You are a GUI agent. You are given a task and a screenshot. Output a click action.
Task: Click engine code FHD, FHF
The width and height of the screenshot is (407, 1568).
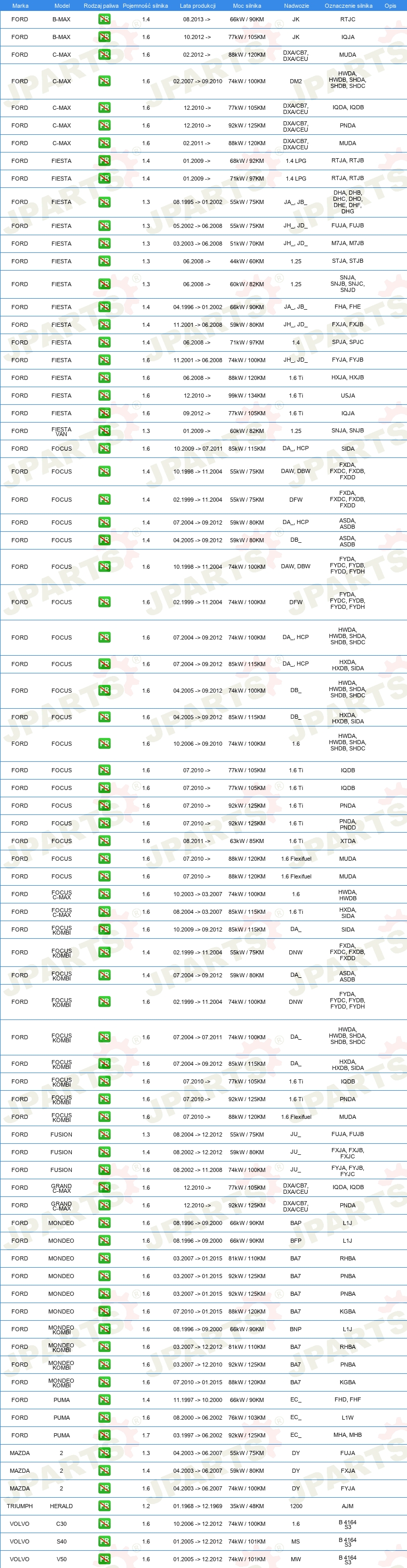[348, 1400]
